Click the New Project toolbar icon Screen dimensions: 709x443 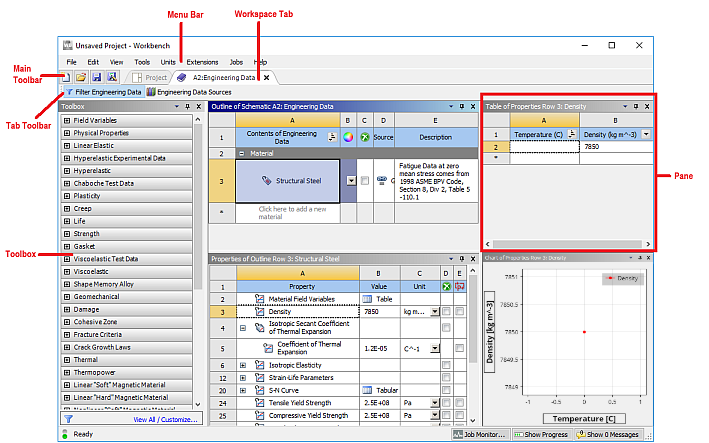point(66,77)
